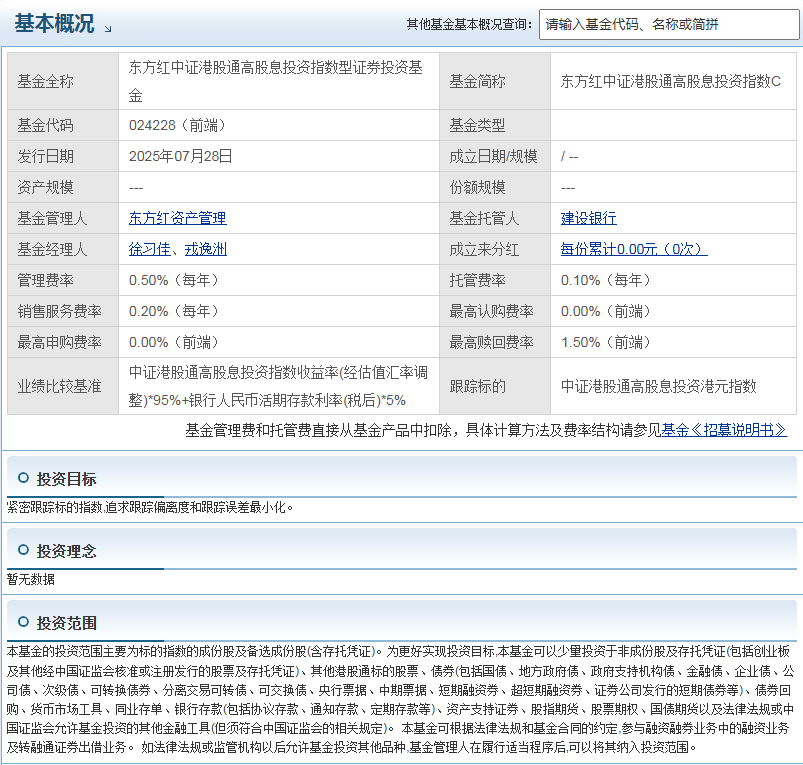The image size is (803, 765).
Task: Select the 0.10%（每年） custody fee value
Action: point(606,280)
